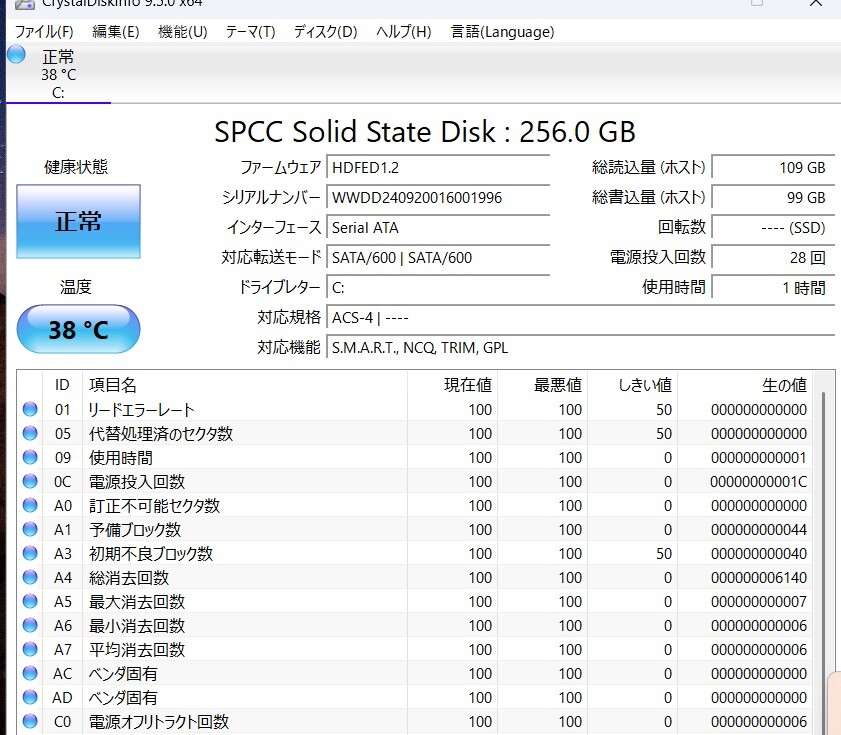Open the 編集(E) menu
This screenshot has height=735, width=841.
(115, 32)
